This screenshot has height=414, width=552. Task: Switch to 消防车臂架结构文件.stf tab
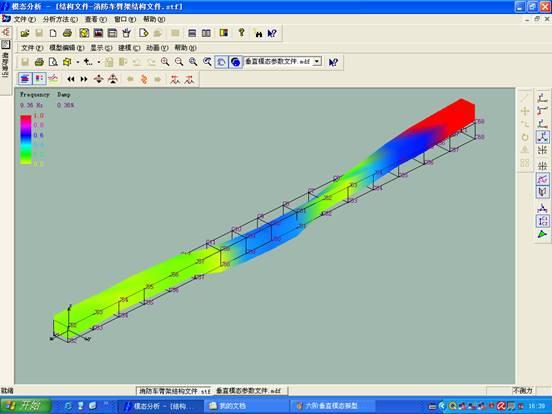click(x=175, y=391)
